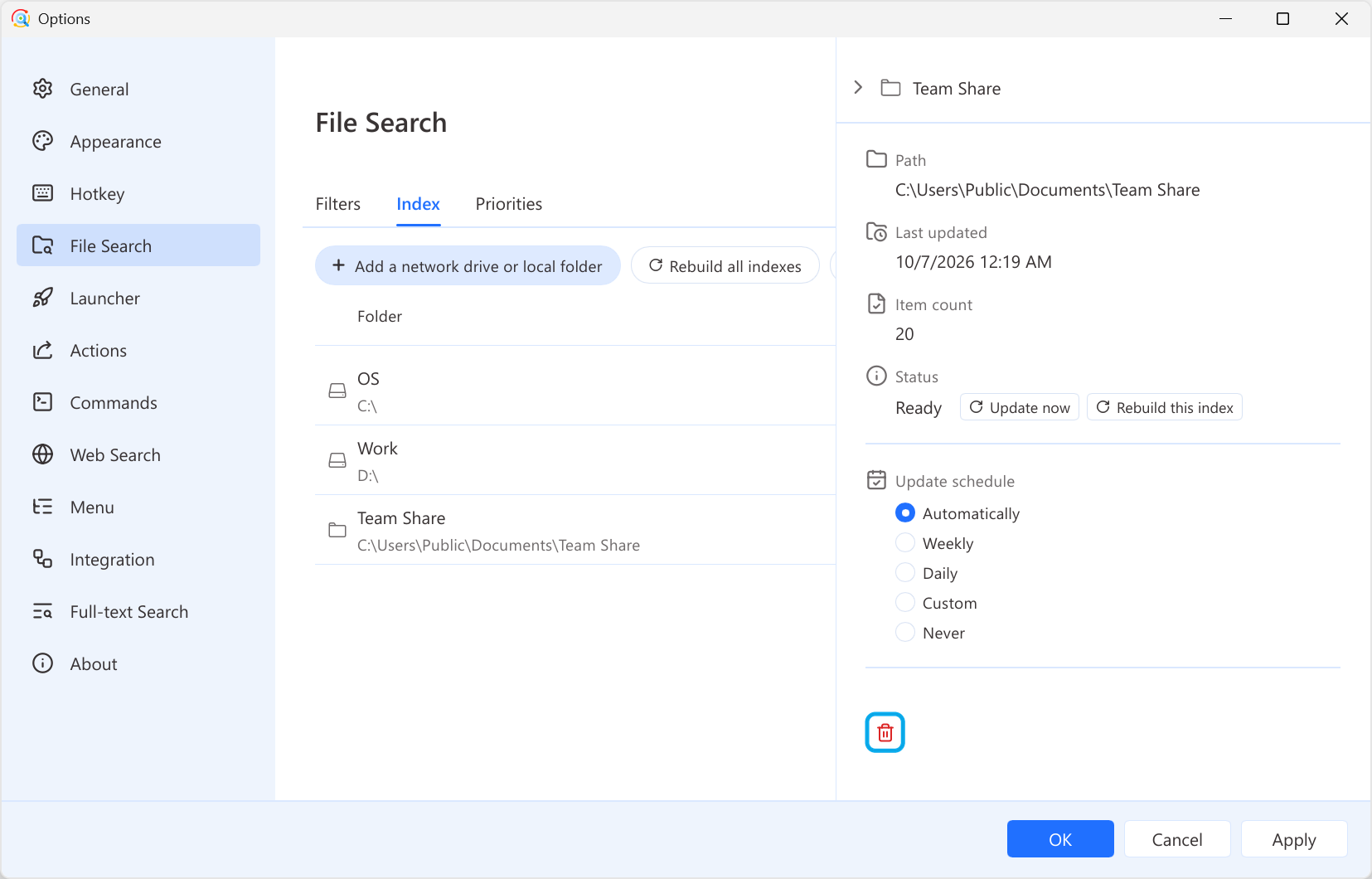Open the Web Search settings page

point(138,454)
